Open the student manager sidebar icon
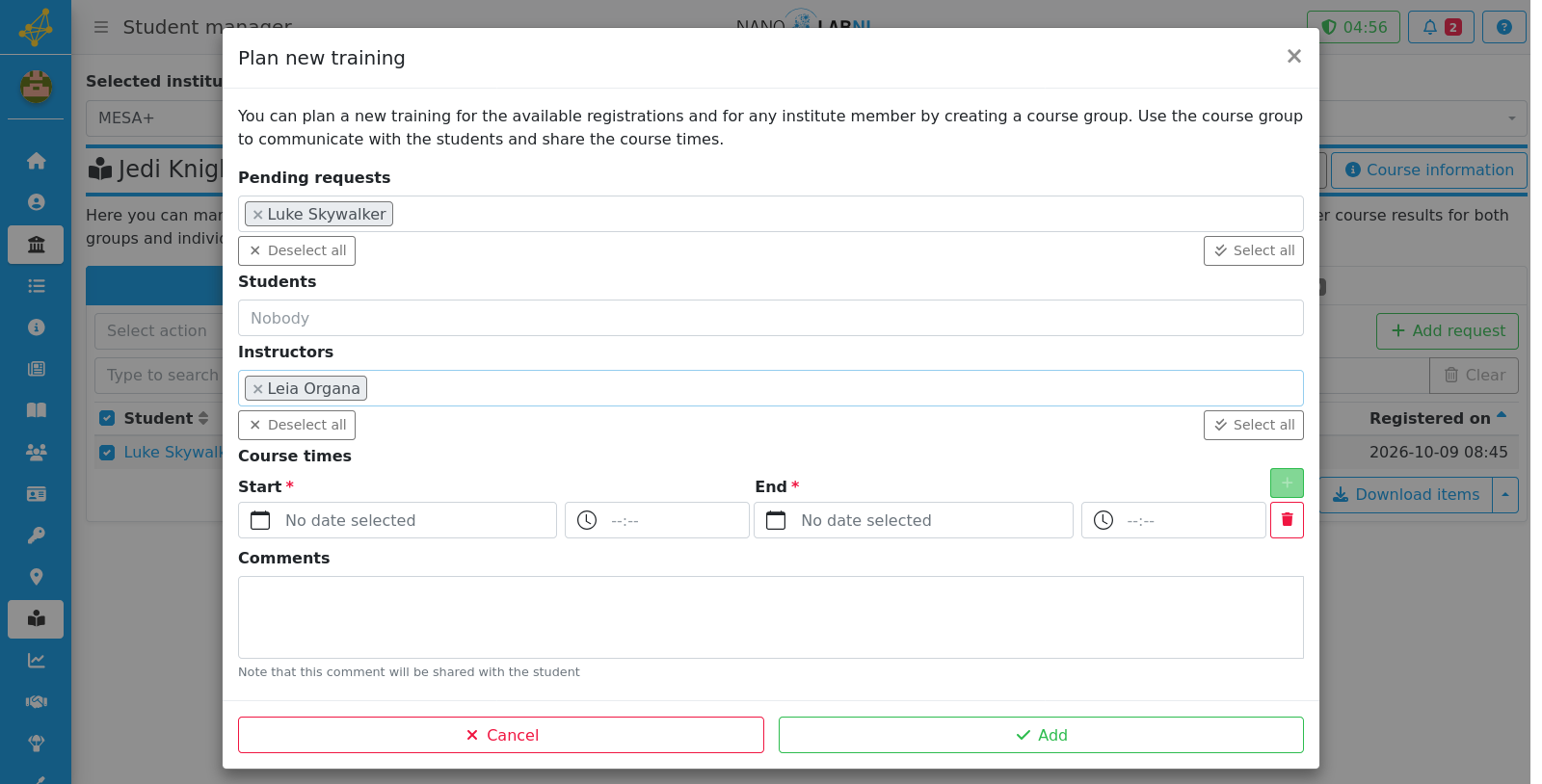Viewport: 1542px width, 784px height. coord(36,619)
